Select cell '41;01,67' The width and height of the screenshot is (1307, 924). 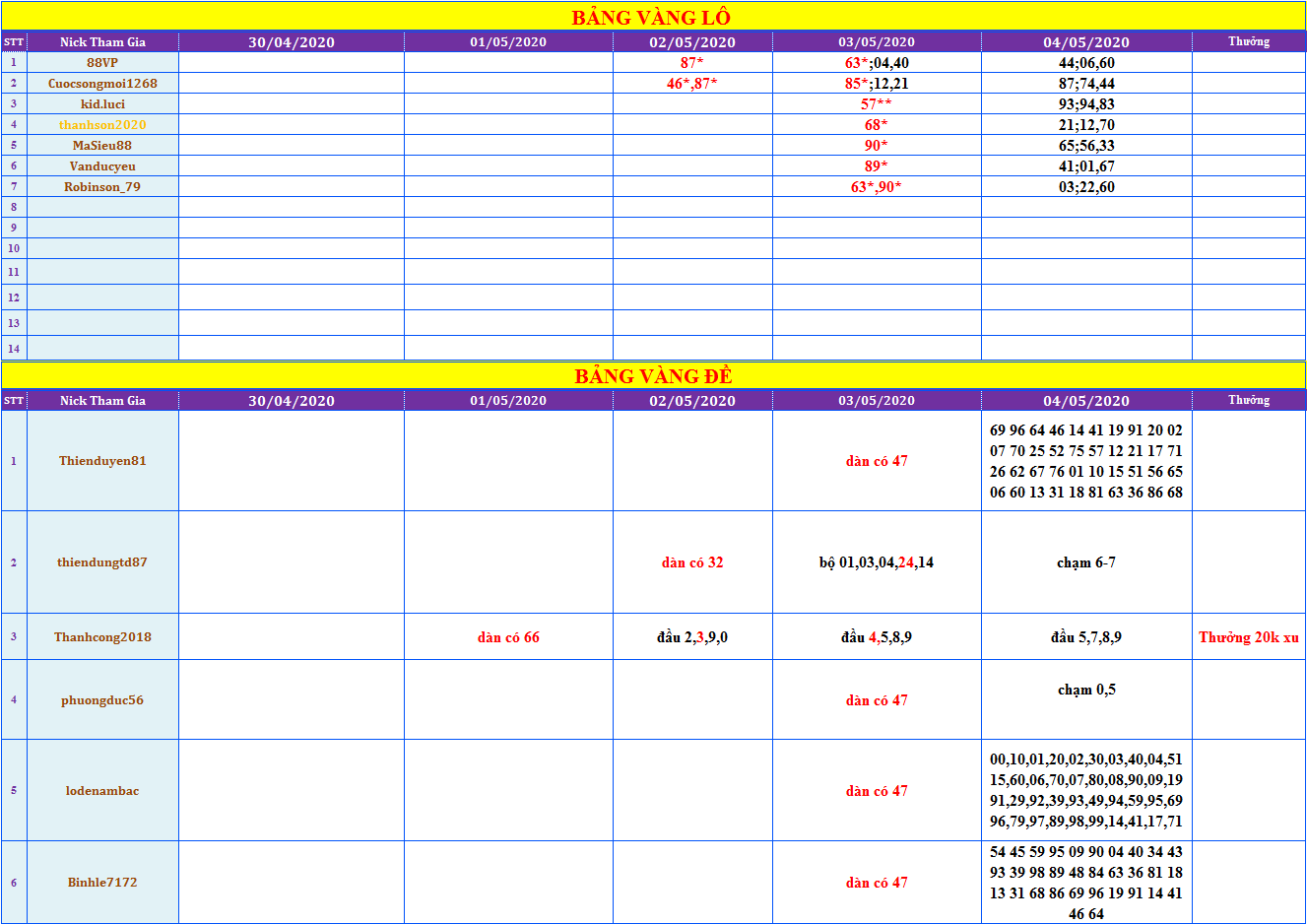click(1086, 165)
